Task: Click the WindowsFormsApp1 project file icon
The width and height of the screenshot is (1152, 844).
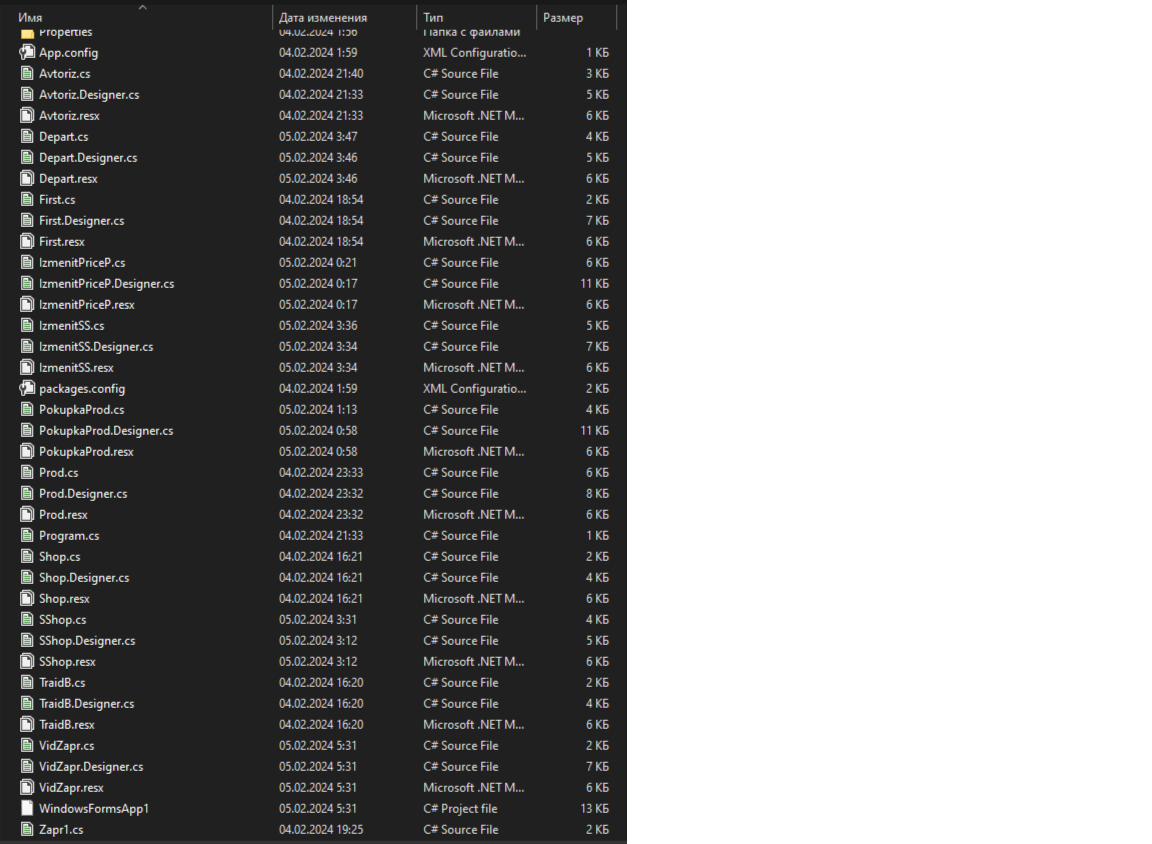Action: tap(27, 809)
